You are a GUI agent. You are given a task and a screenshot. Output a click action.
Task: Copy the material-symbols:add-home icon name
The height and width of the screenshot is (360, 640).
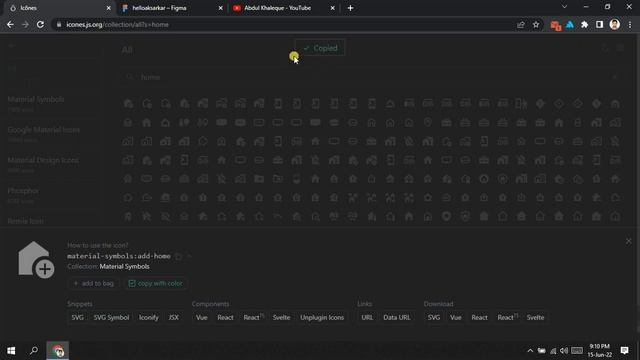(178, 256)
